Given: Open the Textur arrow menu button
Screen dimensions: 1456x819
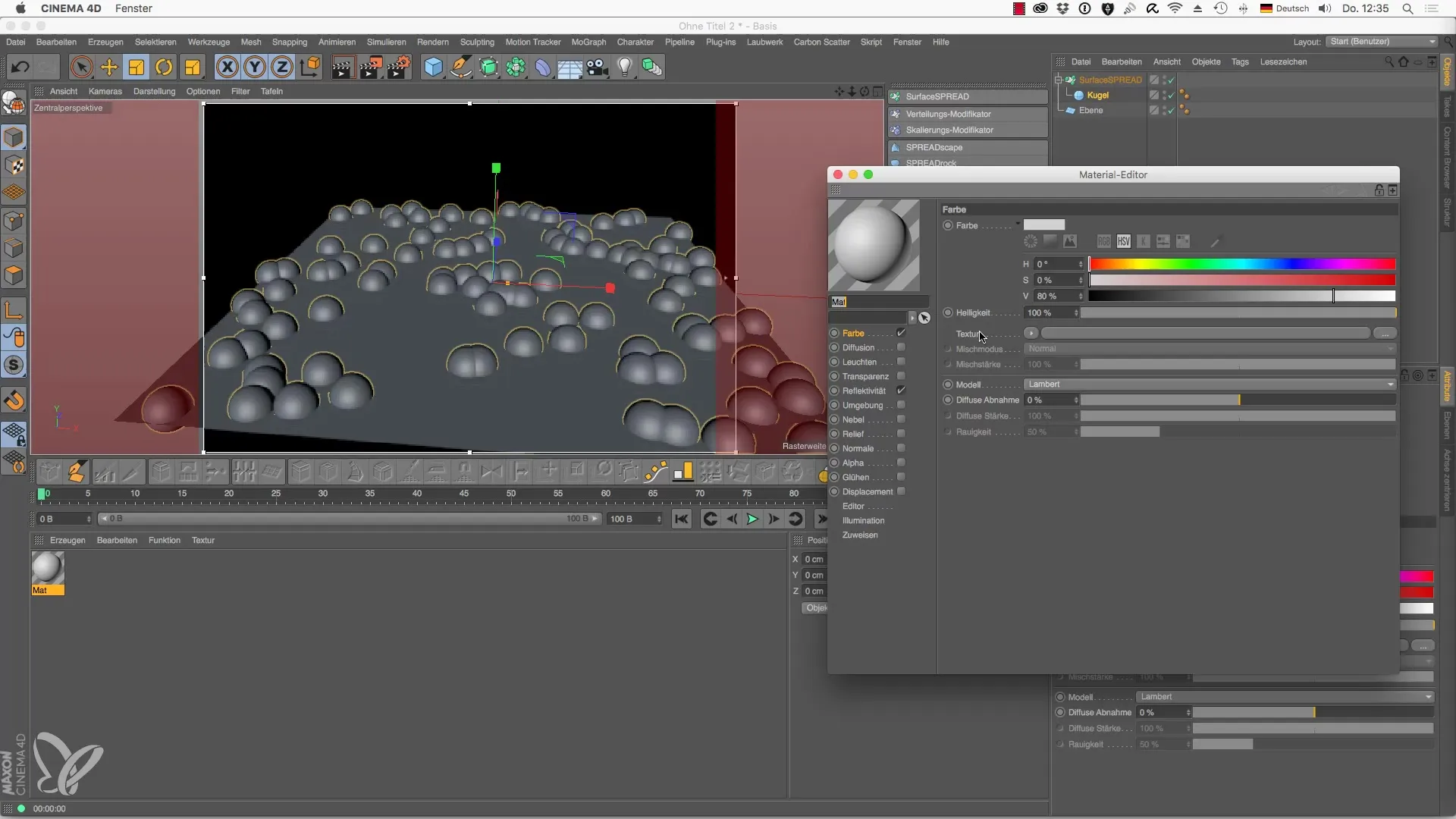Looking at the screenshot, I should click(x=1031, y=333).
